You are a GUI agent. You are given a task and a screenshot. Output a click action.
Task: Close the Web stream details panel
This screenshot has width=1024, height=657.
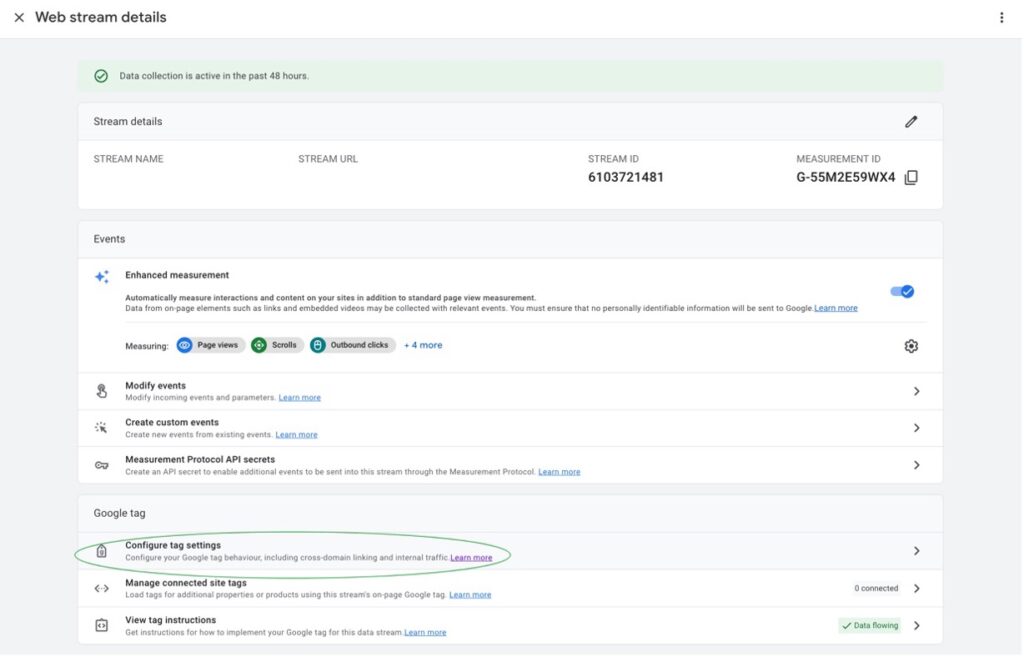[19, 18]
